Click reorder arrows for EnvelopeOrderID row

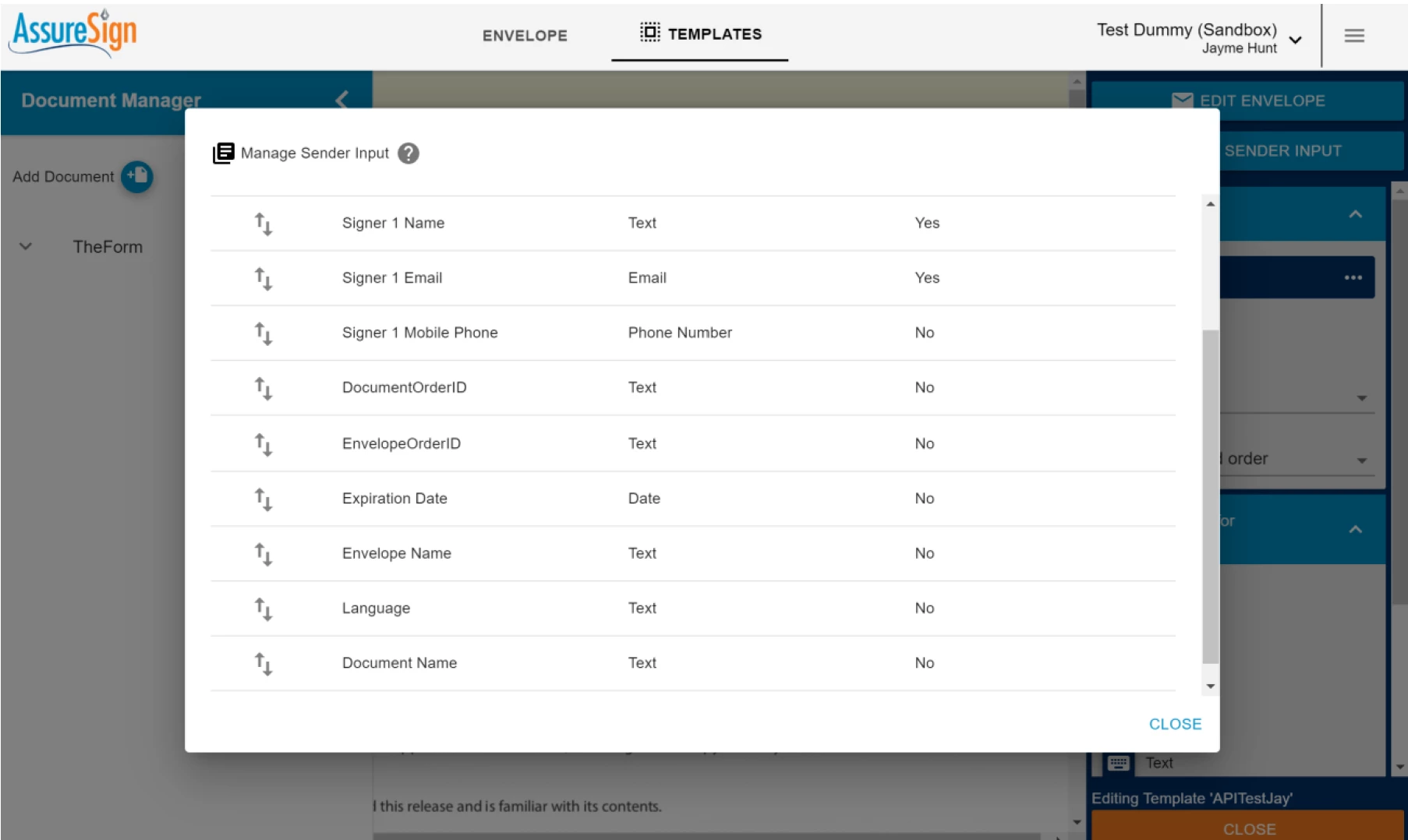[x=264, y=444]
